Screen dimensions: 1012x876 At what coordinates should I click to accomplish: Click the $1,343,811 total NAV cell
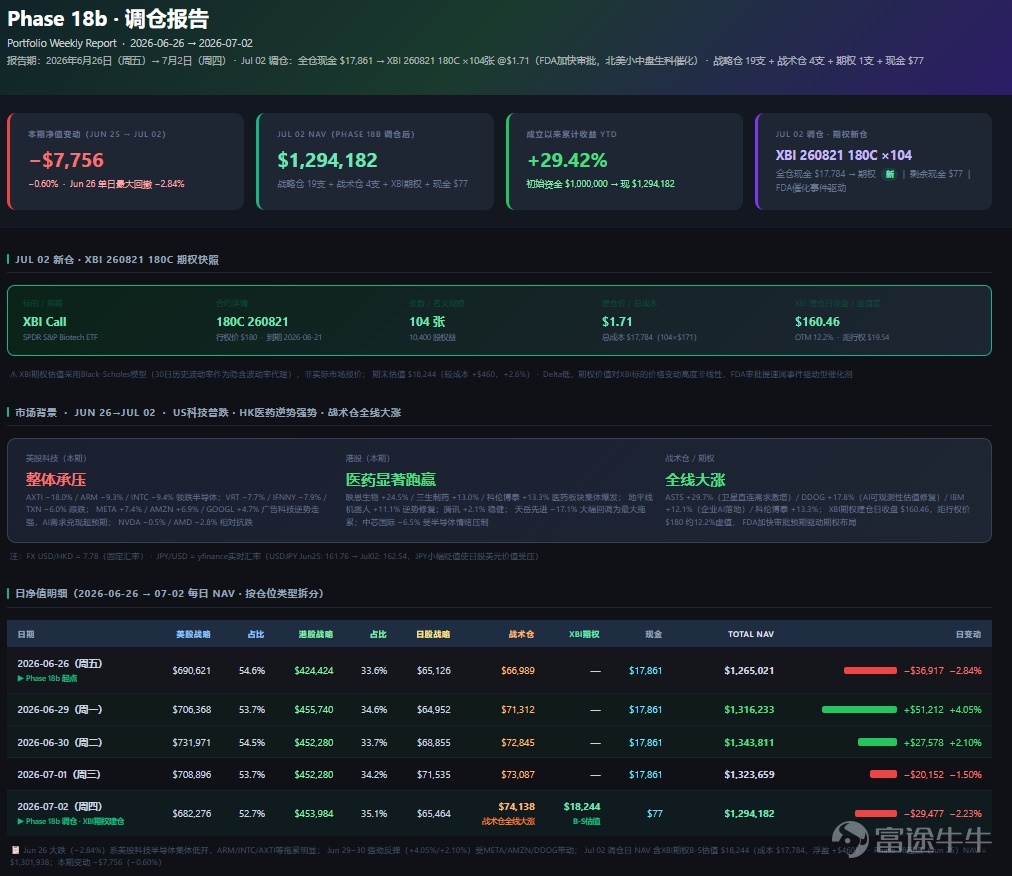pyautogui.click(x=749, y=742)
